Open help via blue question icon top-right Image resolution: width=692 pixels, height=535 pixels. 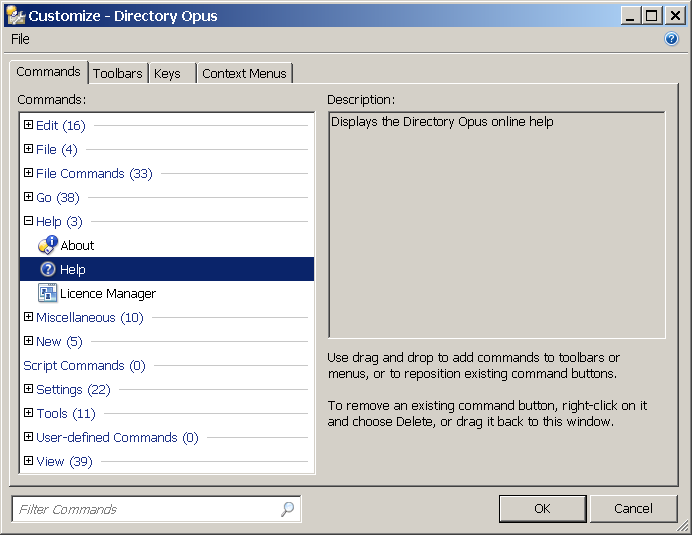point(671,39)
